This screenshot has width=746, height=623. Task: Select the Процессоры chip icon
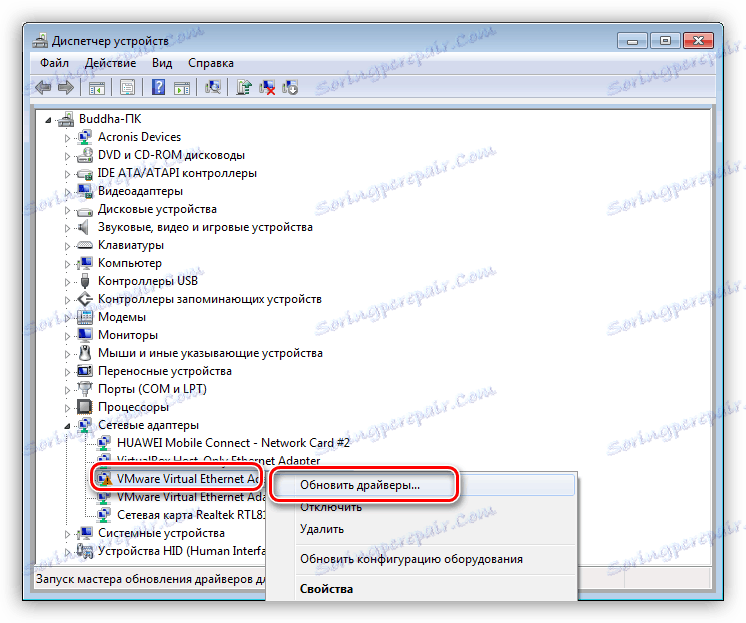[85, 407]
